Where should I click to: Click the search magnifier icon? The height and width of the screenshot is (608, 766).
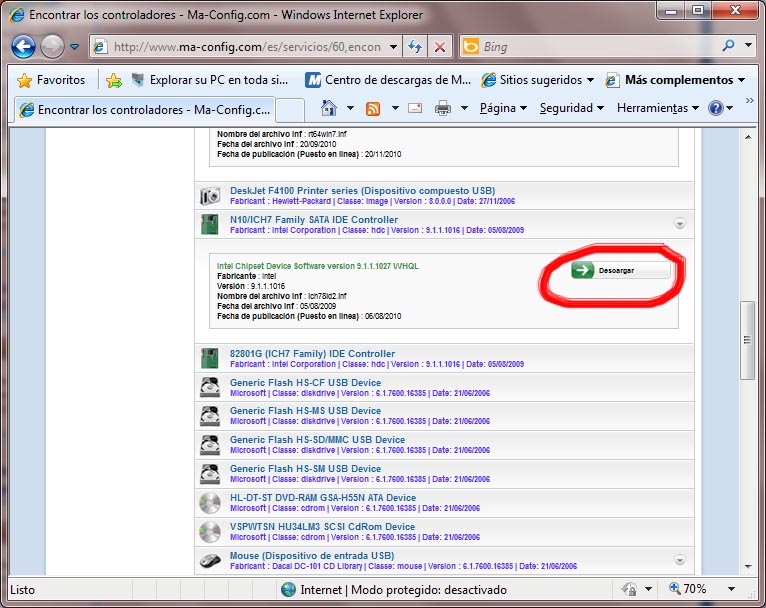(x=728, y=46)
